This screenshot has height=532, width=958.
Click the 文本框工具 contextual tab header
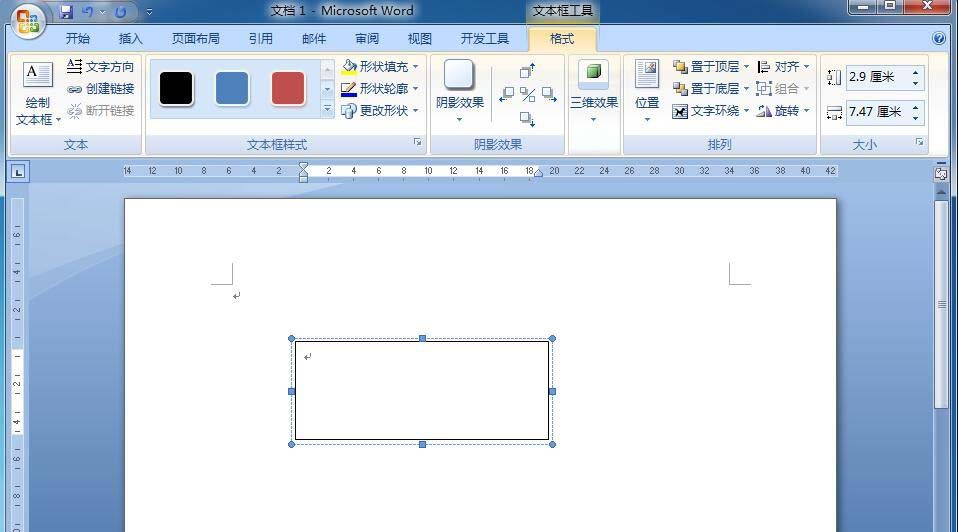tap(562, 11)
